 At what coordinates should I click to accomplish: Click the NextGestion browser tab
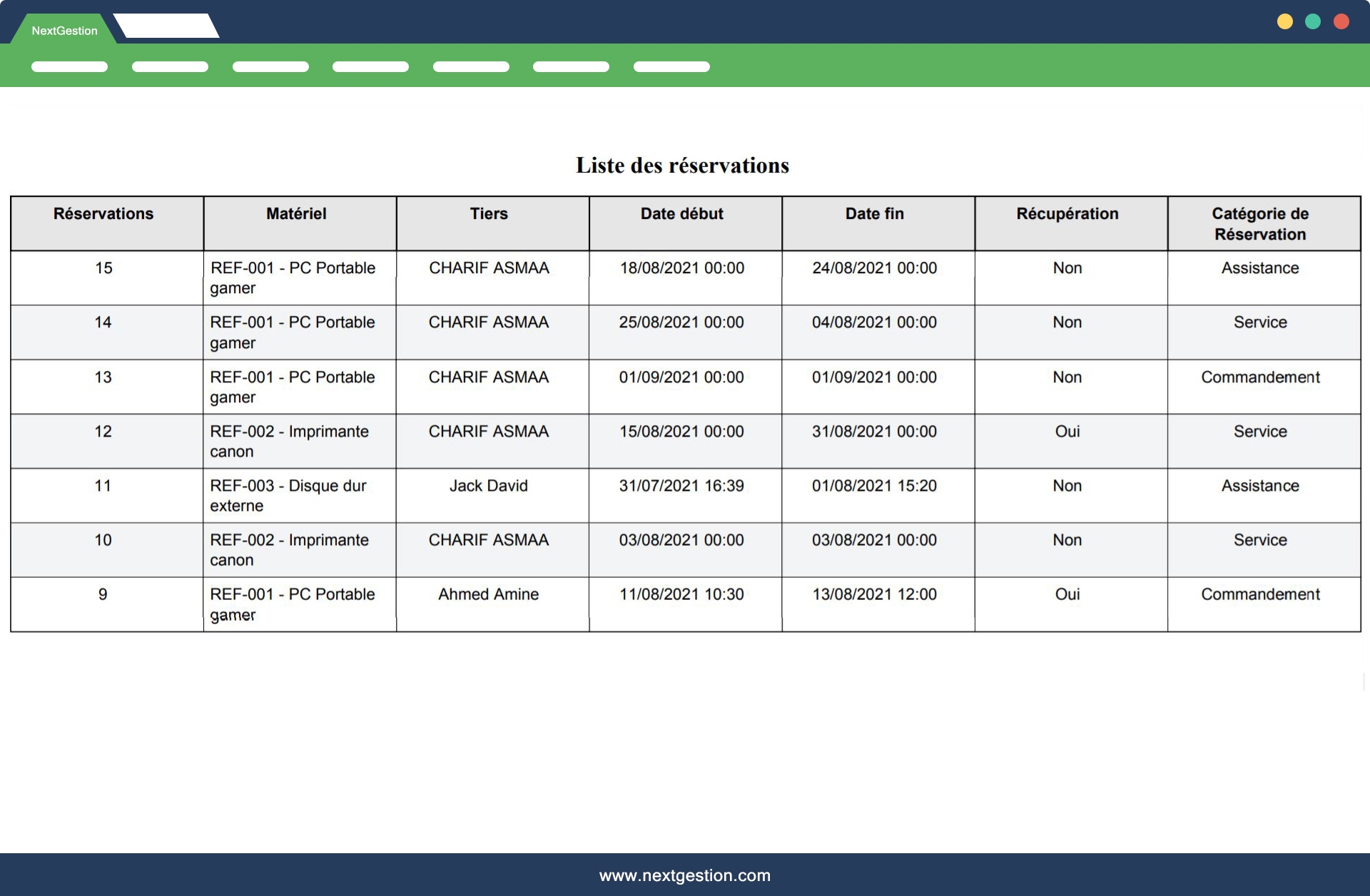[x=64, y=30]
